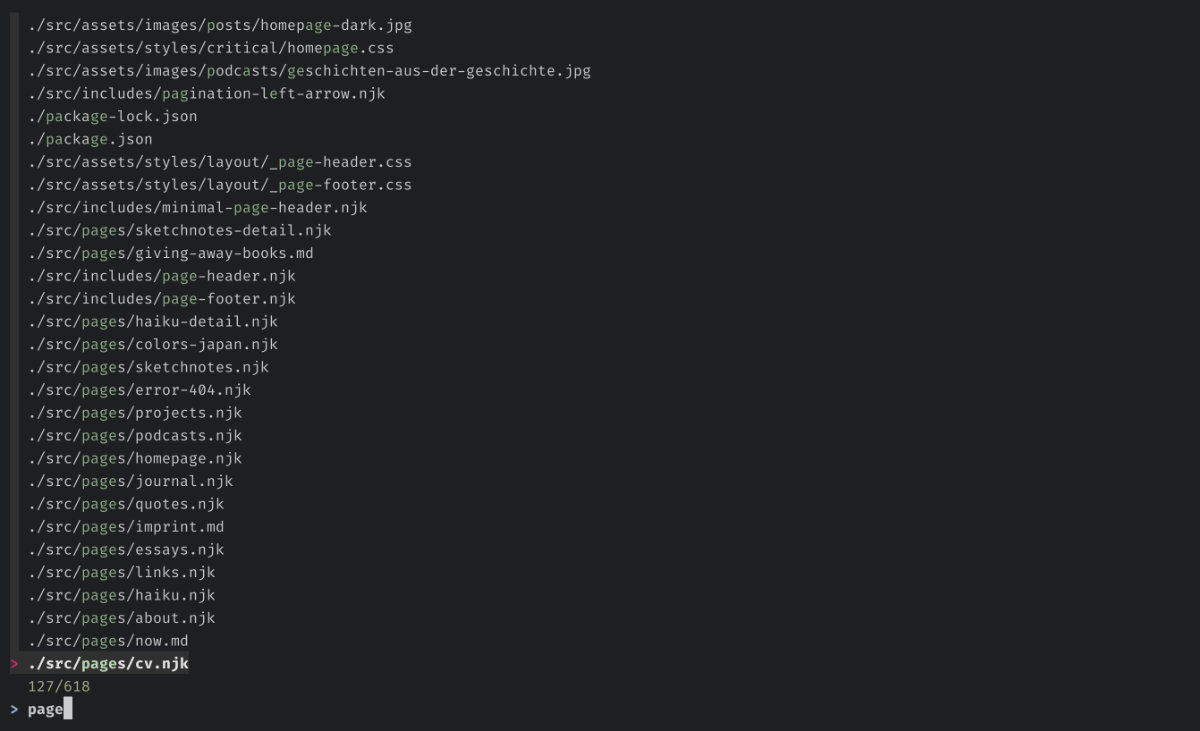Select the highlighted ./src/pages/cv.njk entry
This screenshot has height=731, width=1200.
coord(108,663)
